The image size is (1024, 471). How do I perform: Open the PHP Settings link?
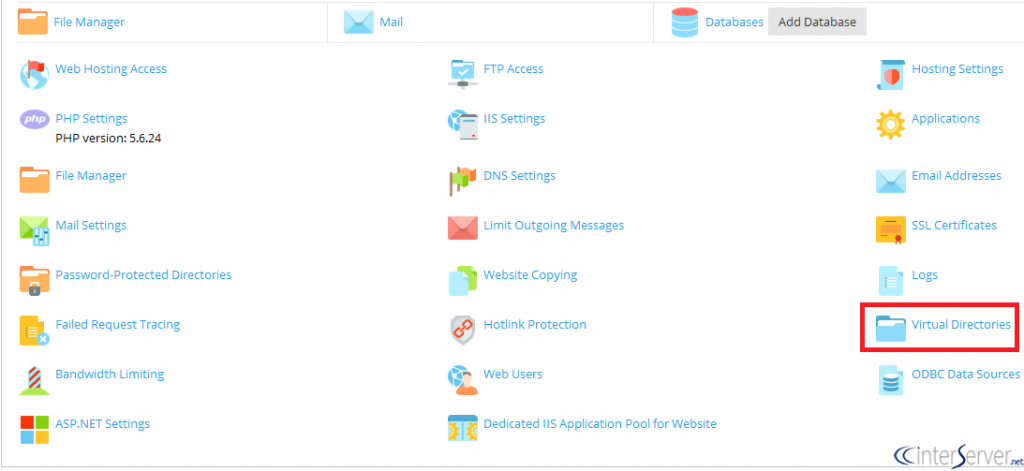click(x=91, y=119)
